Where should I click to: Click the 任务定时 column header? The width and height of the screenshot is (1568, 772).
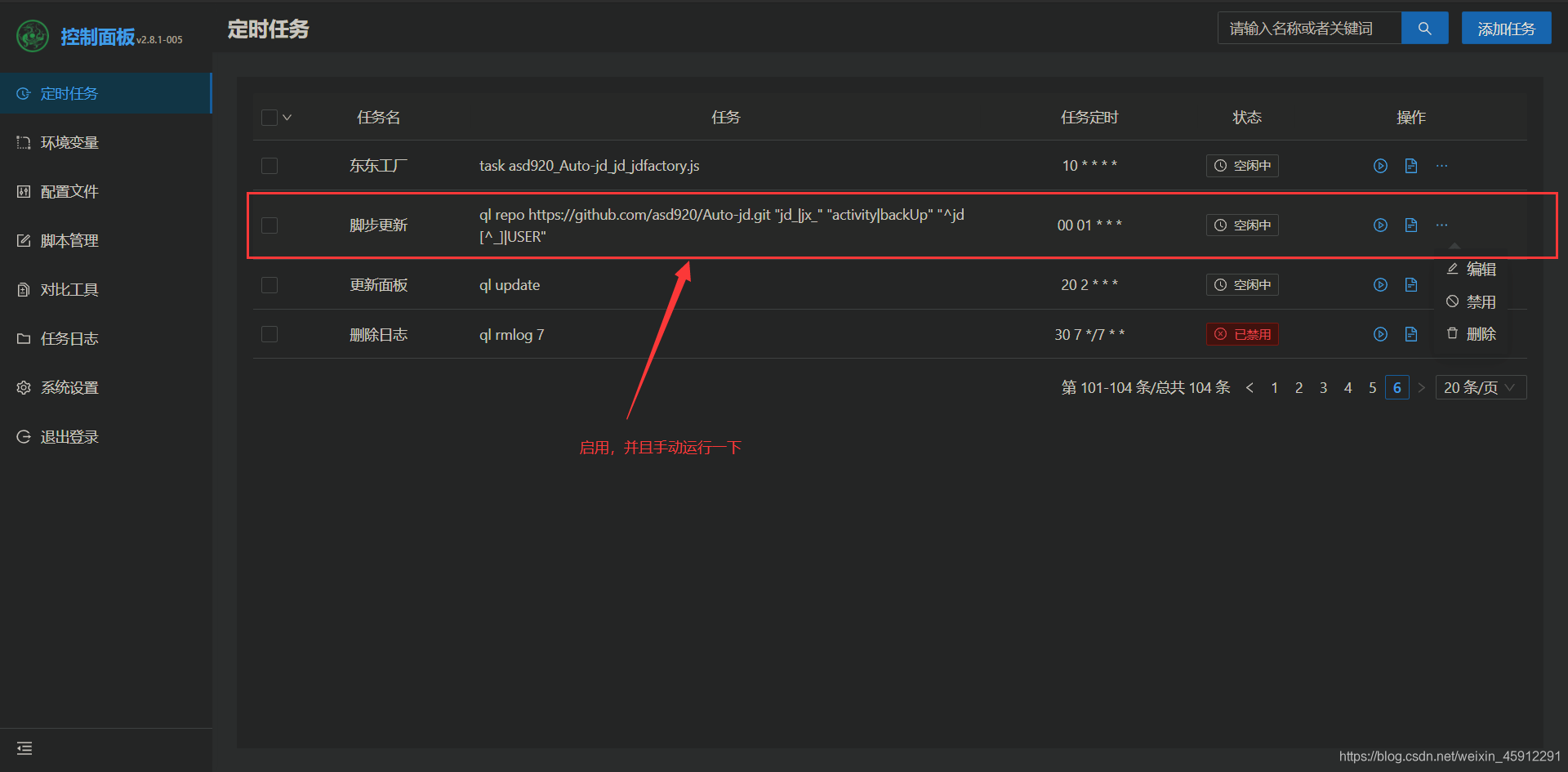(1089, 118)
